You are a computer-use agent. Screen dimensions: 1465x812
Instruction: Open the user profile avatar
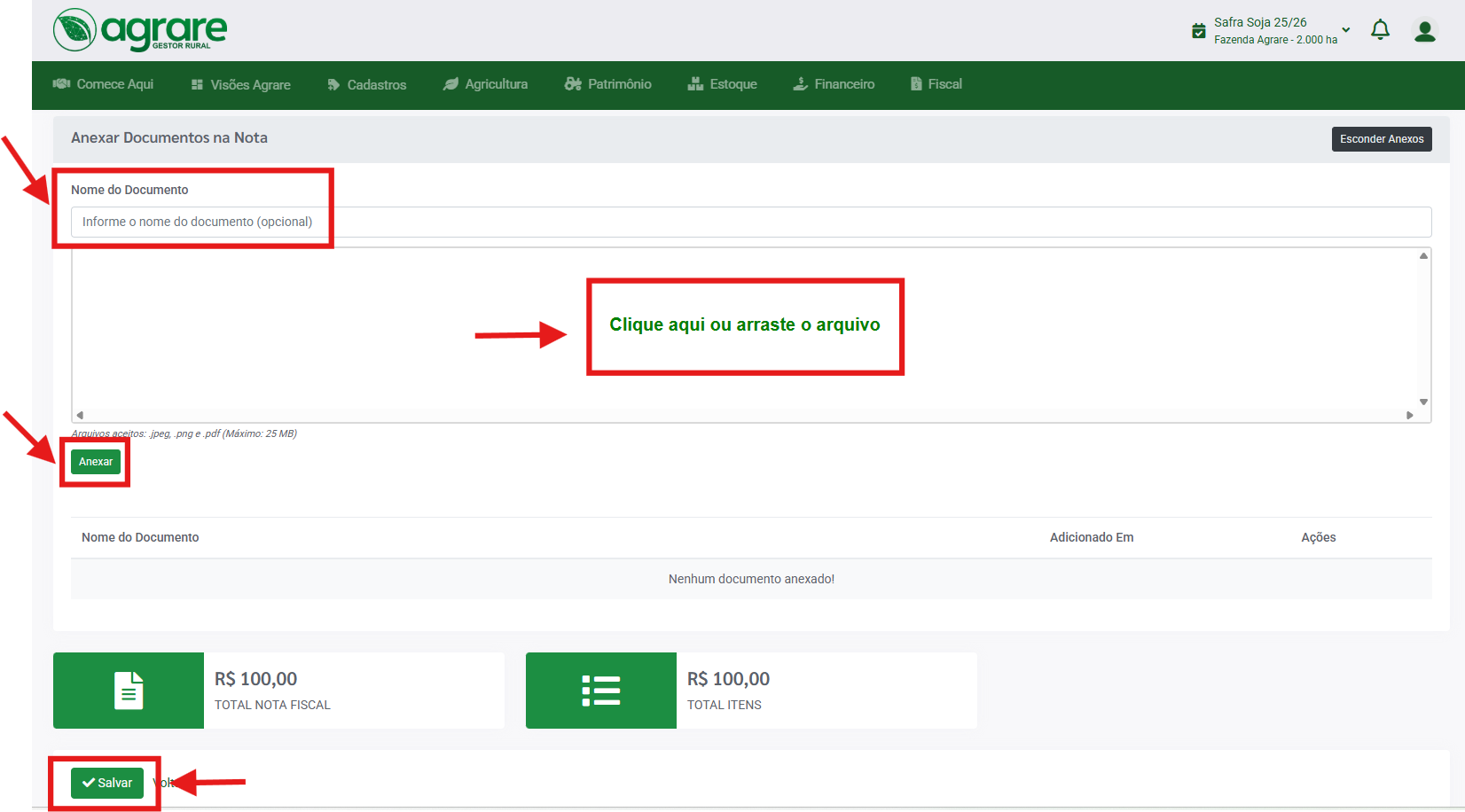tap(1425, 31)
